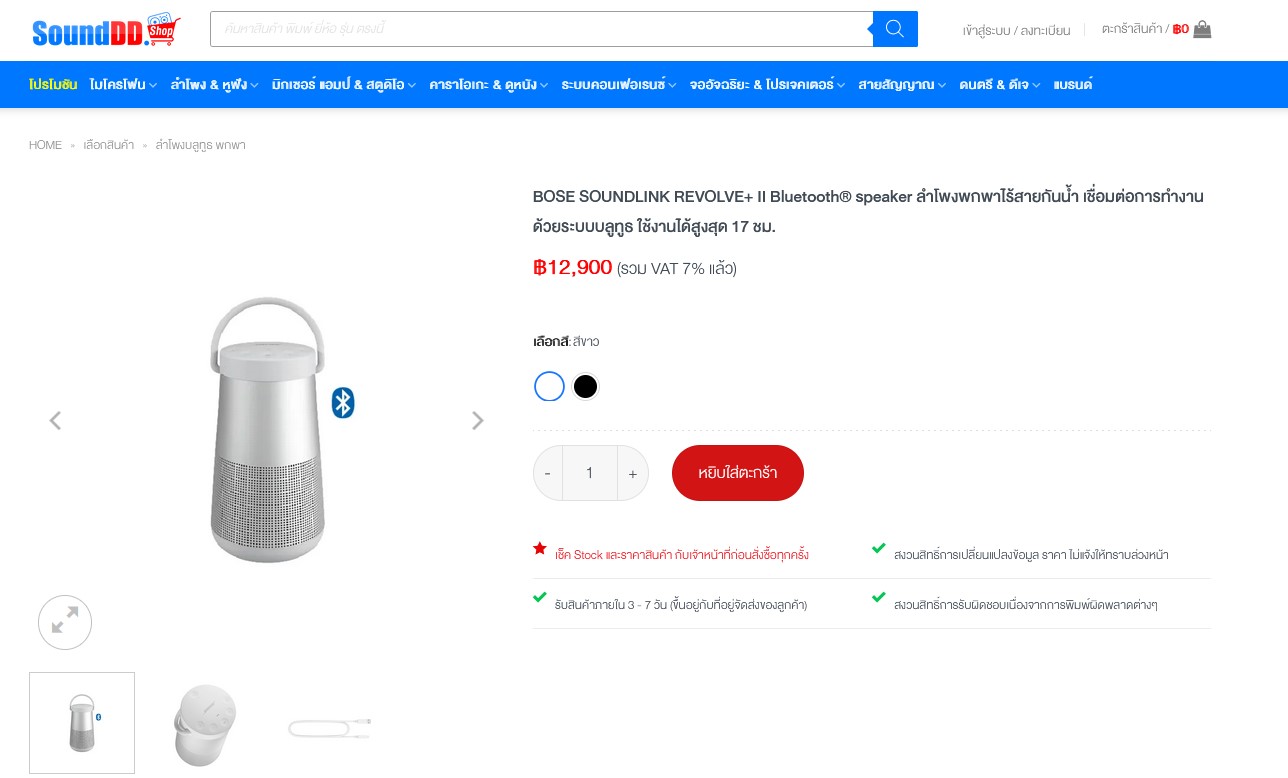Select the black color option

click(x=586, y=386)
